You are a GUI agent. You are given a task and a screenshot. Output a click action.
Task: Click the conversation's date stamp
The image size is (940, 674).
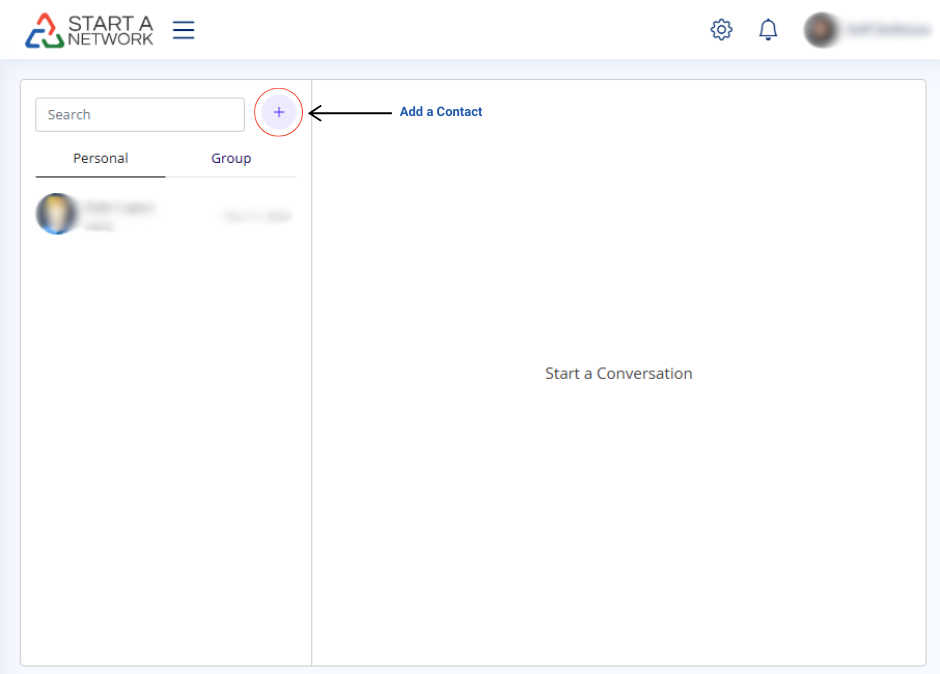click(x=257, y=216)
